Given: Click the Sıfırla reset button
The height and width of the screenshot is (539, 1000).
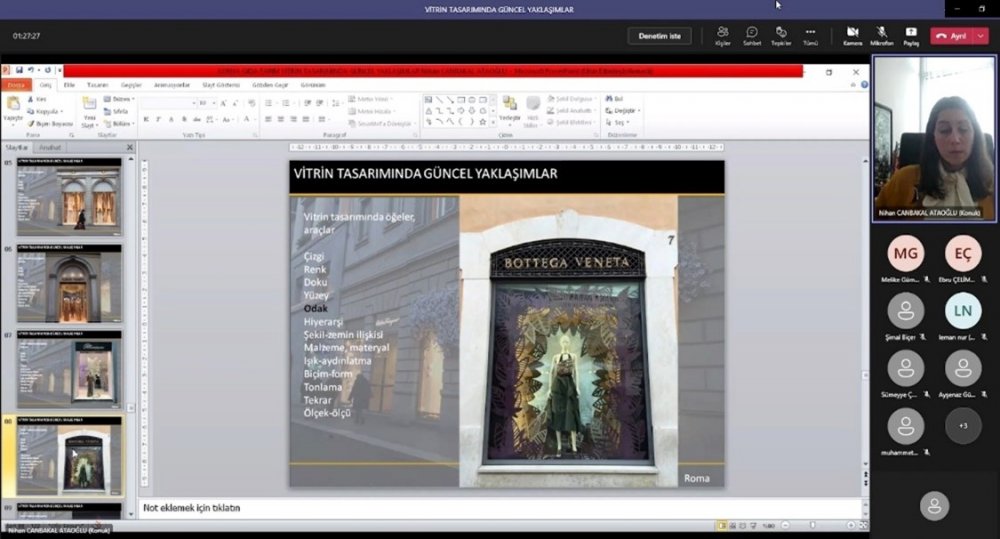Looking at the screenshot, I should [x=116, y=112].
